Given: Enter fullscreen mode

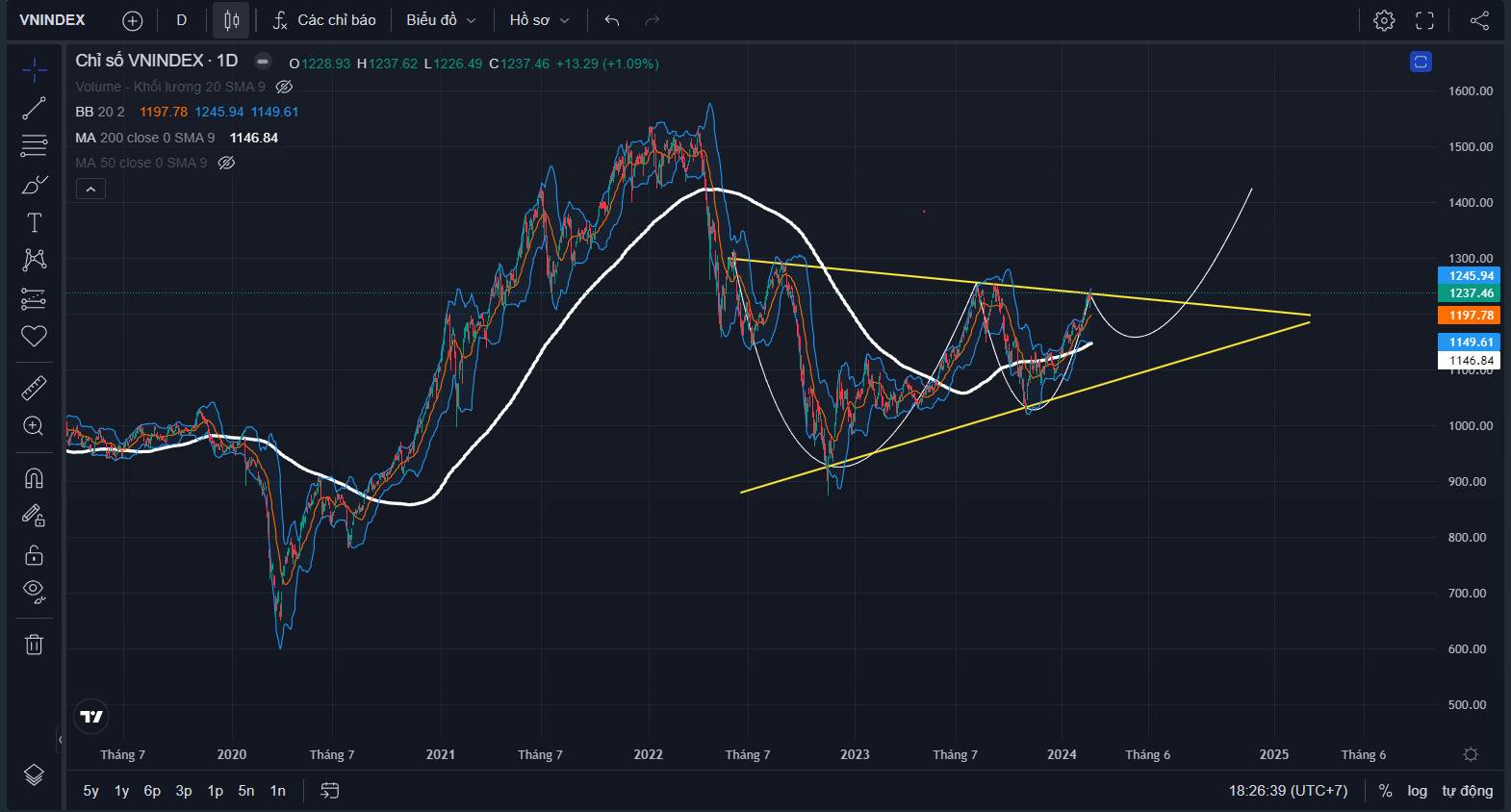Looking at the screenshot, I should tap(1424, 20).
